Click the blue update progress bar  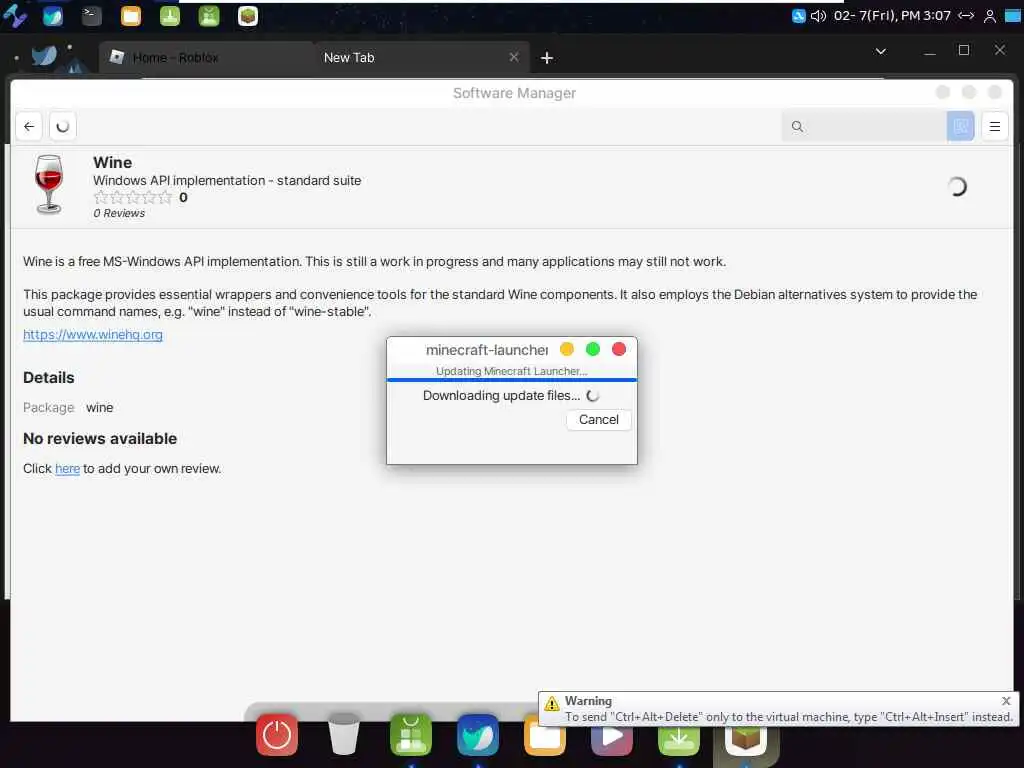(x=511, y=379)
